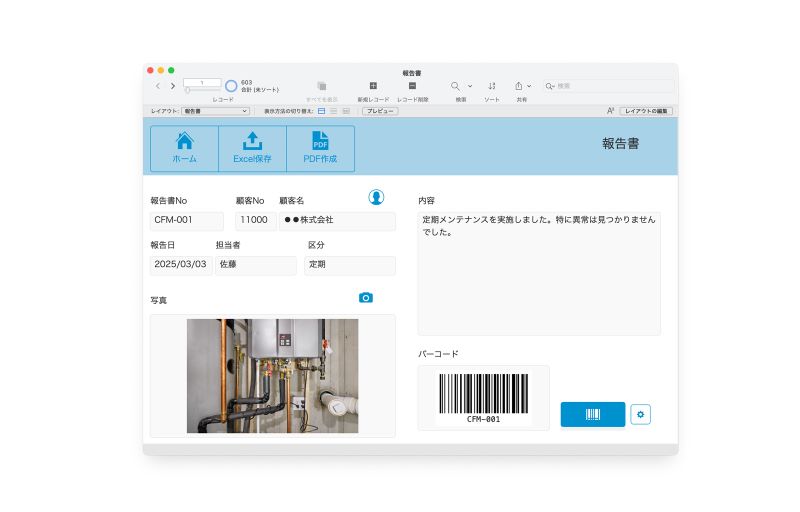Viewport: 800px width, 512px height.
Task: Switch to table view icon
Action: 346,111
